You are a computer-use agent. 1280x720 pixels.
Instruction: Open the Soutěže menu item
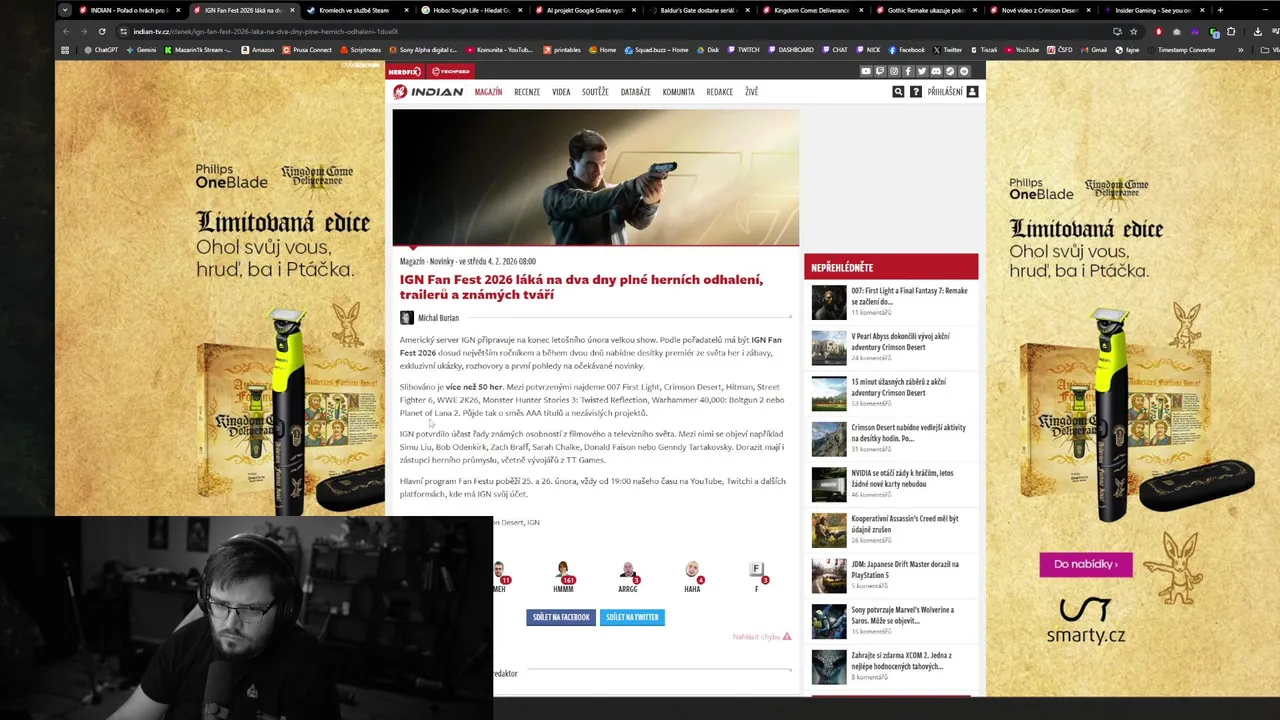tap(595, 92)
